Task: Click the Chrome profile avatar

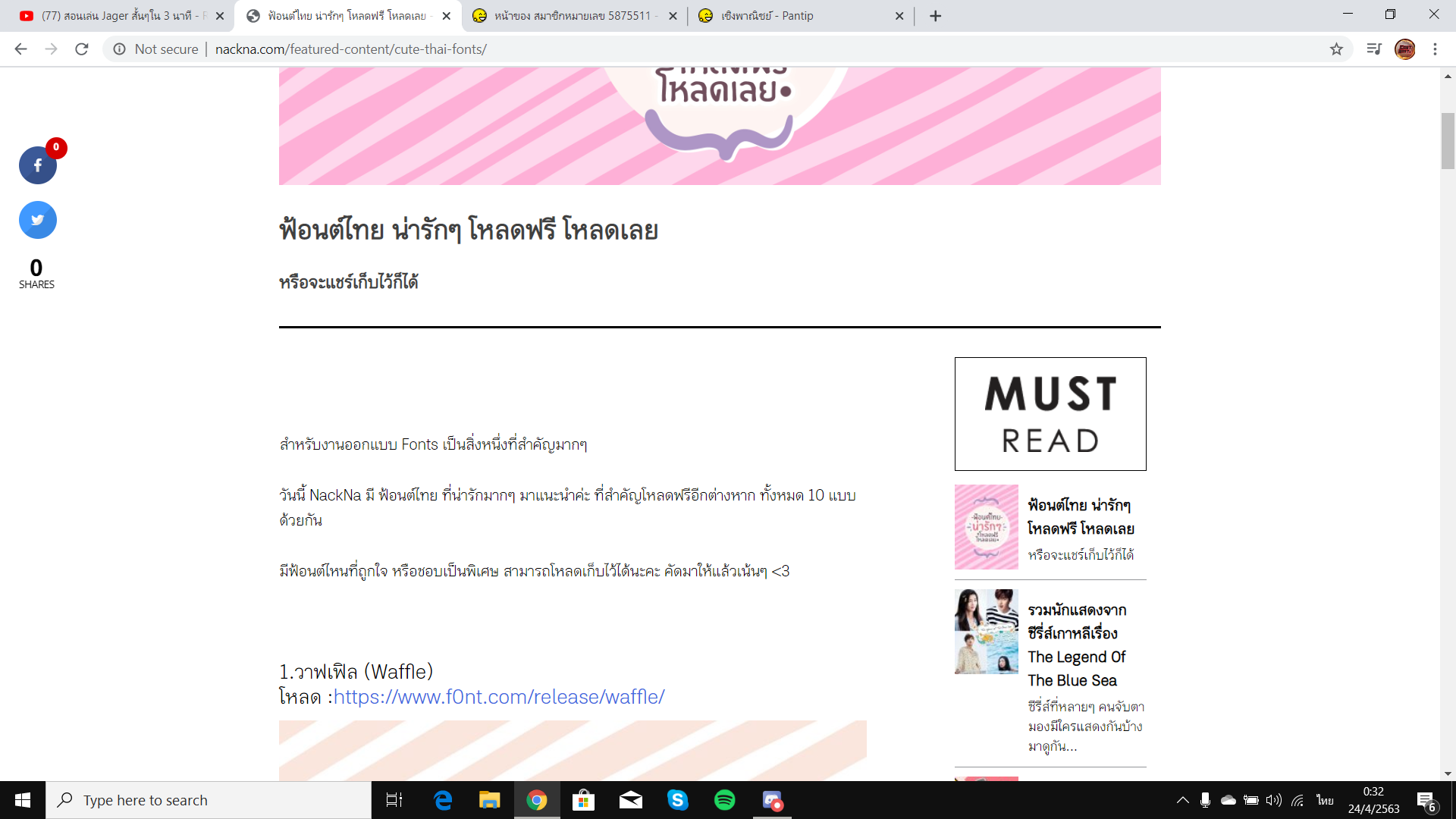Action: [x=1404, y=49]
